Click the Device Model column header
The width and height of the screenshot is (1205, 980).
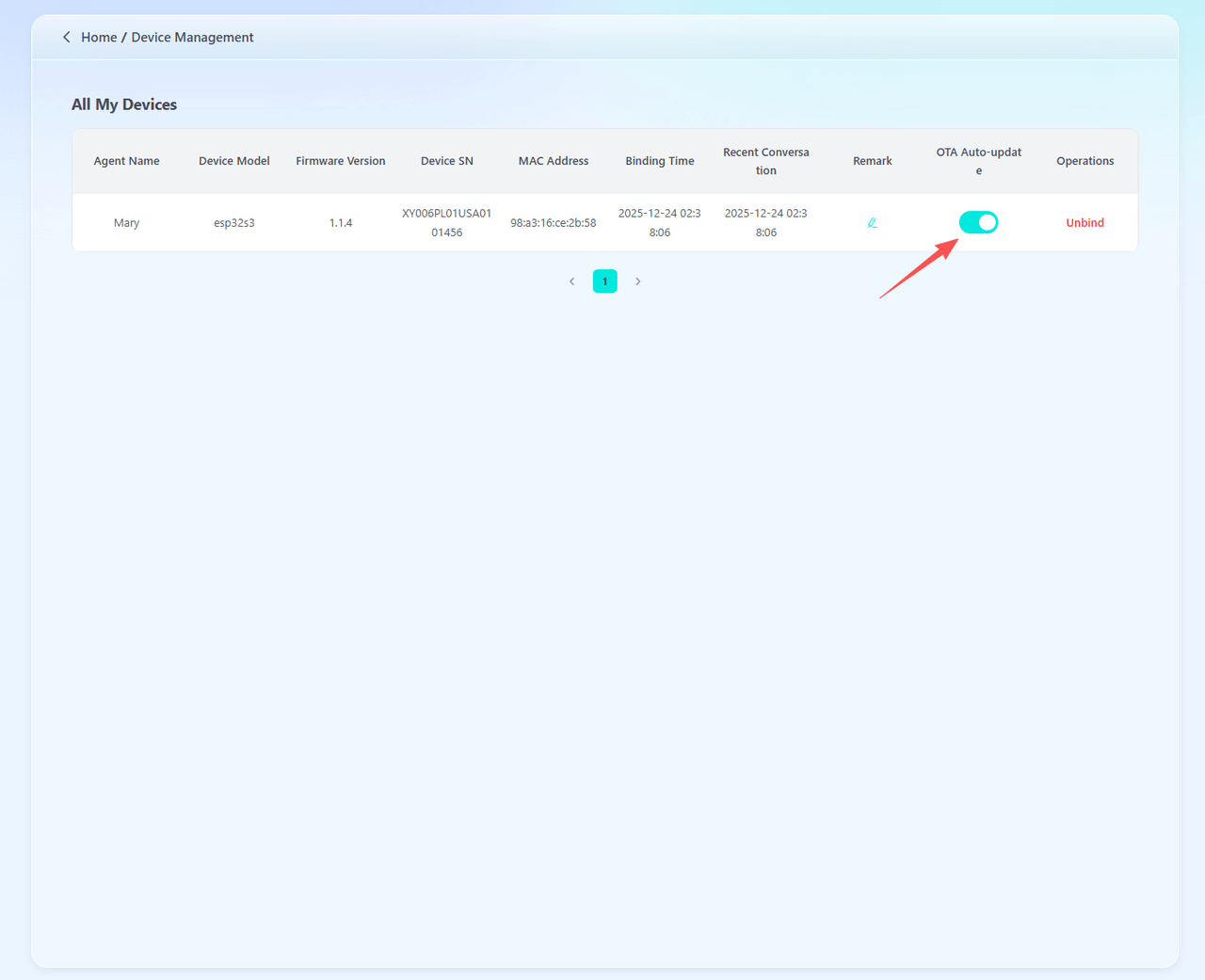233,161
